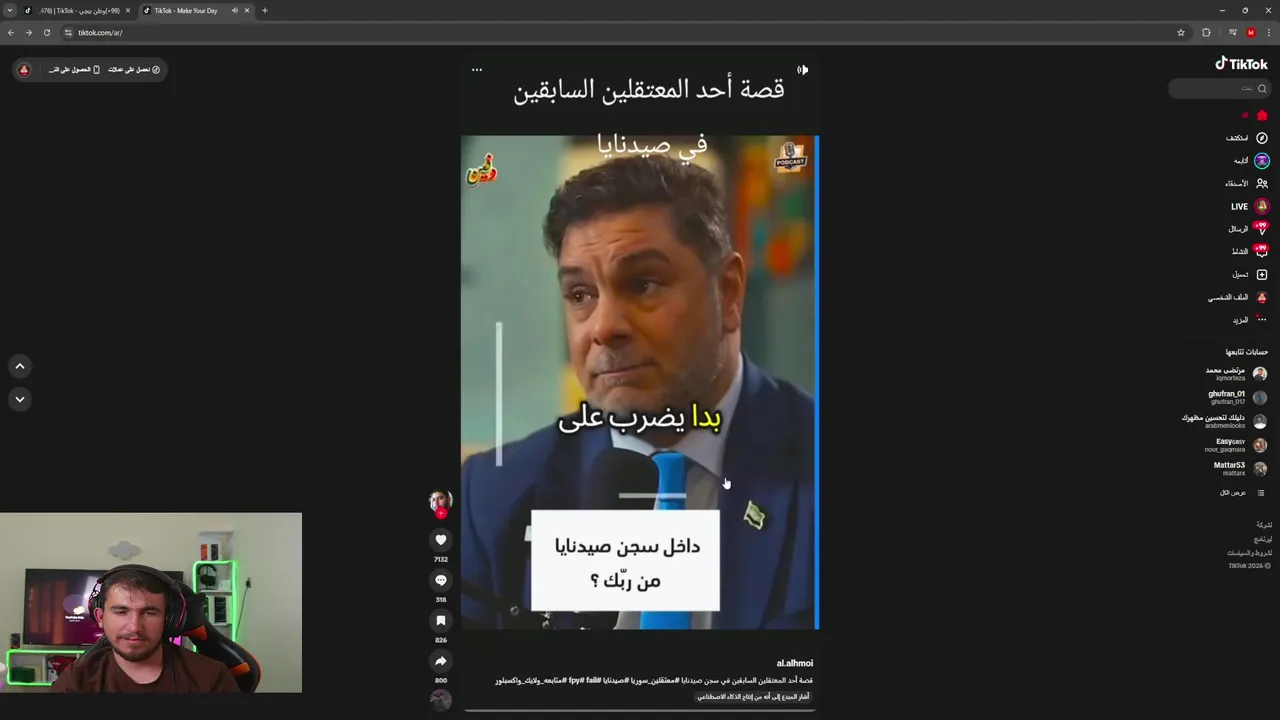Image resolution: width=1280 pixels, height=720 pixels.
Task: Mute the video with the speaker icon
Action: (803, 70)
